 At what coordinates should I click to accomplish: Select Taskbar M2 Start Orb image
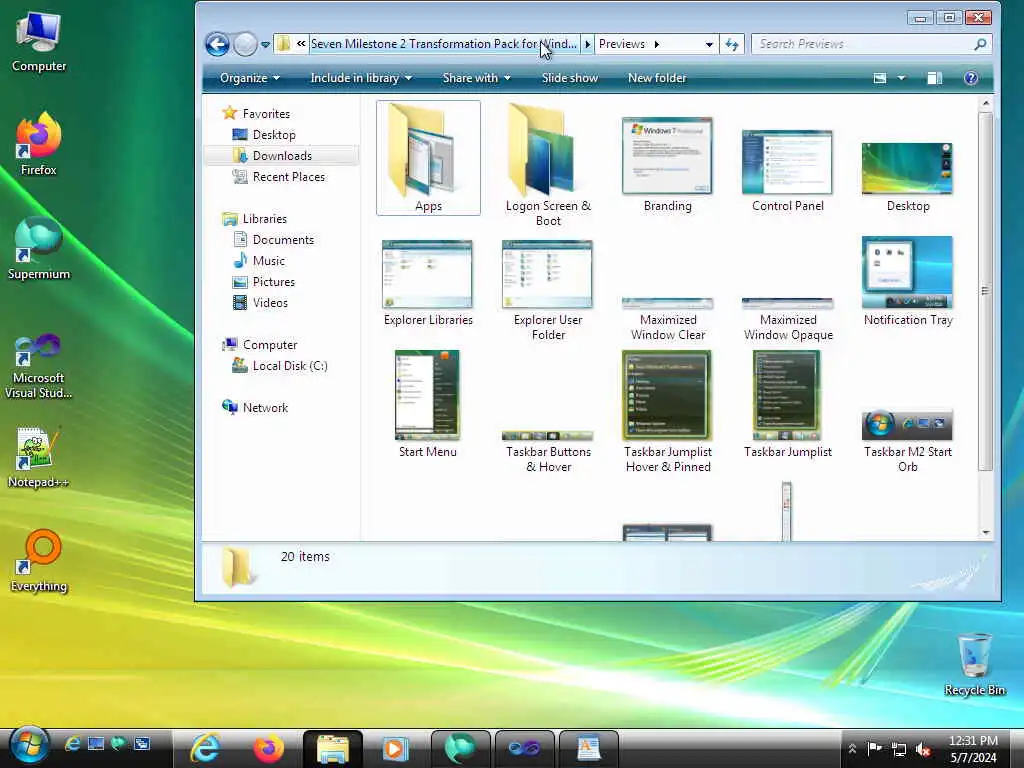[908, 441]
